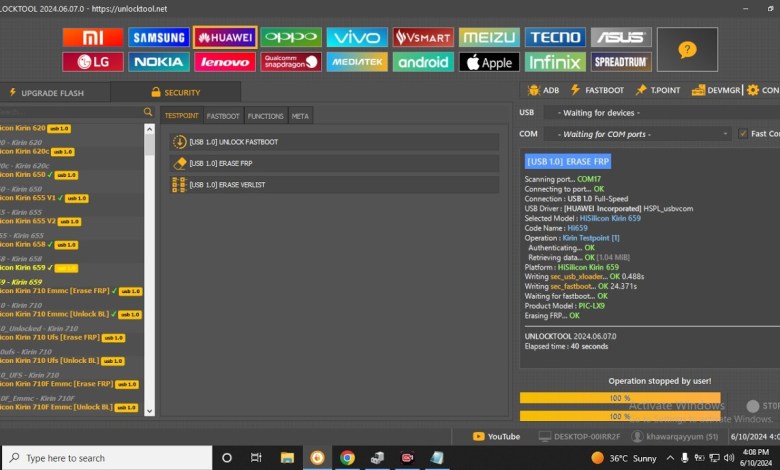Select Kirin 620 in model list
The width and height of the screenshot is (780, 470).
(x=36, y=128)
